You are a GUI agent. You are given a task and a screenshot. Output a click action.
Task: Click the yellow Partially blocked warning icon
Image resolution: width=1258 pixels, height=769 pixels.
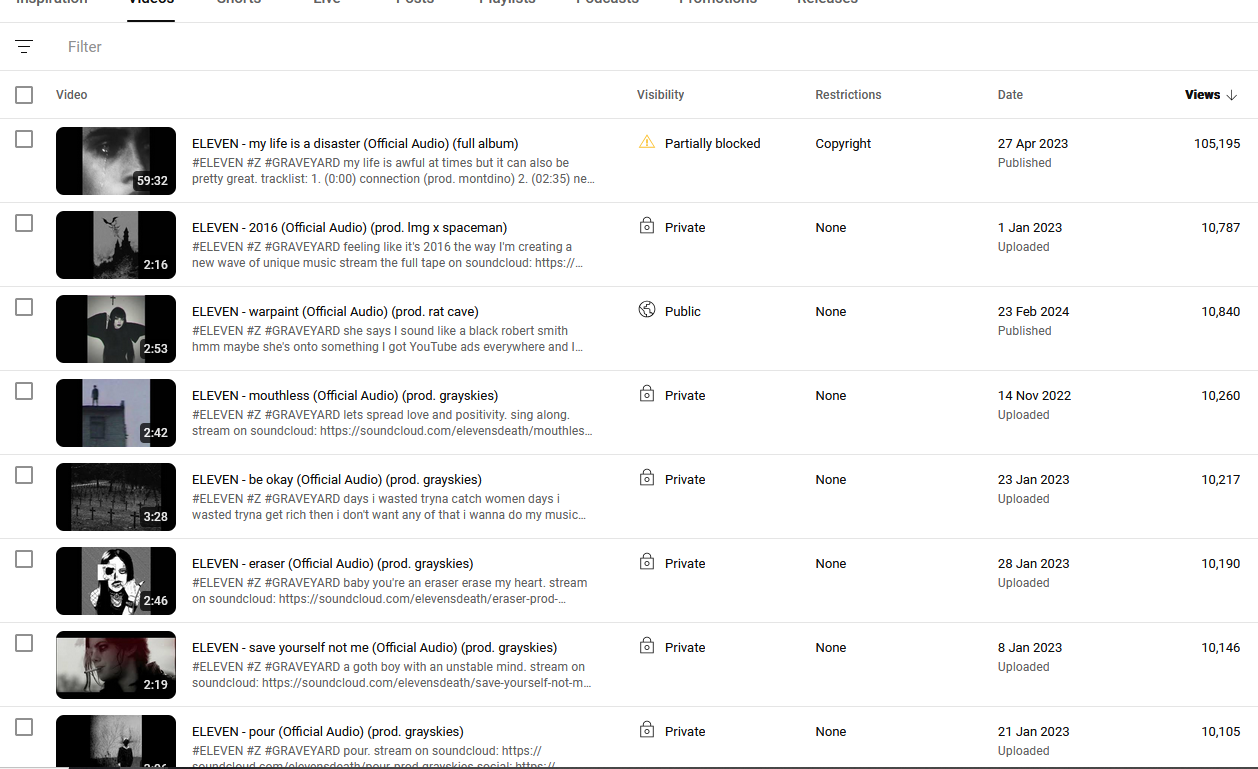(x=646, y=142)
